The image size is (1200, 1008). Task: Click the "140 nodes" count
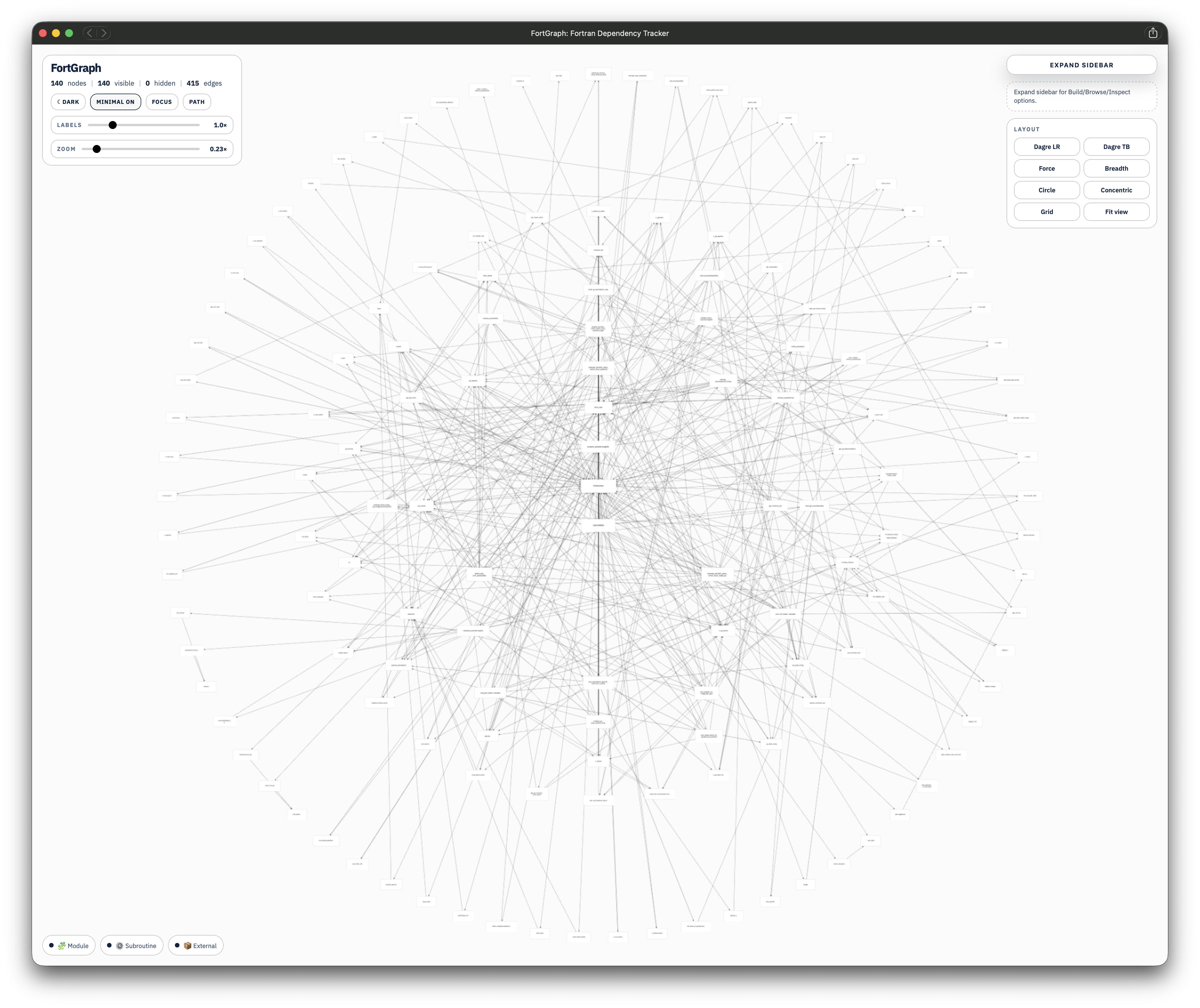(x=68, y=83)
